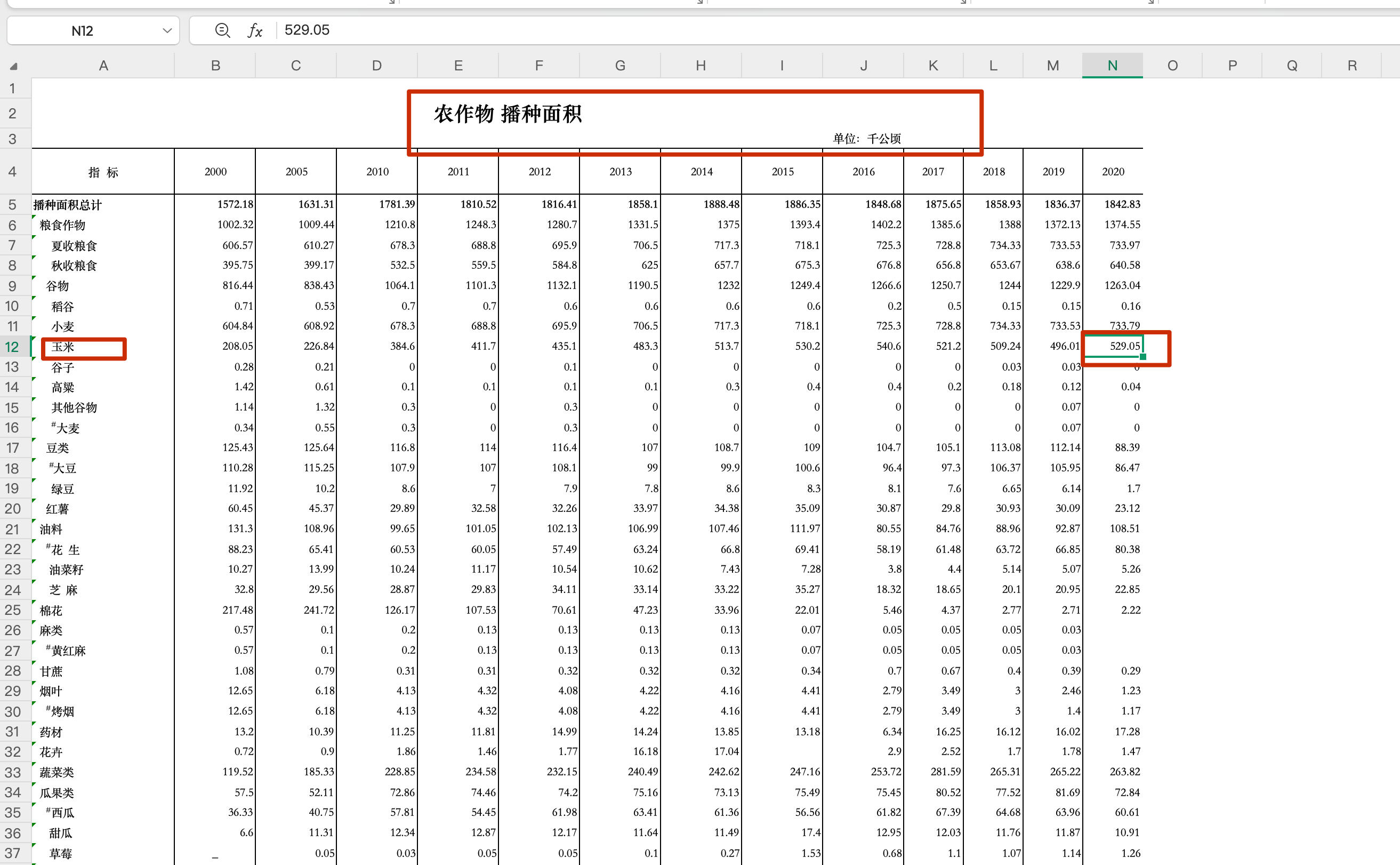Click the 2000 year header cell
This screenshot has width=1400, height=865.
215,172
